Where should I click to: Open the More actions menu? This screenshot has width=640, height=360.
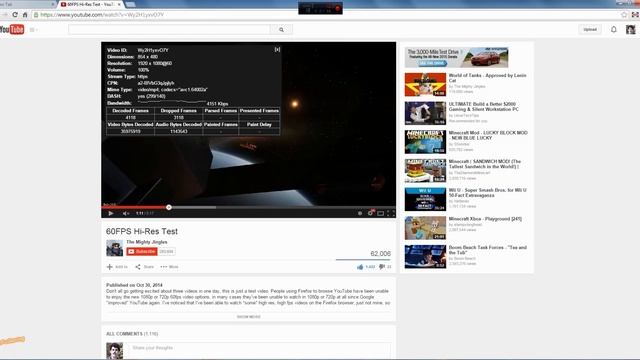[169, 267]
